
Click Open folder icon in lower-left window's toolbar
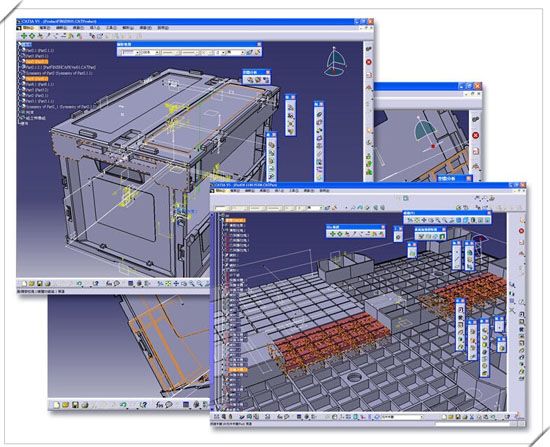click(x=65, y=405)
